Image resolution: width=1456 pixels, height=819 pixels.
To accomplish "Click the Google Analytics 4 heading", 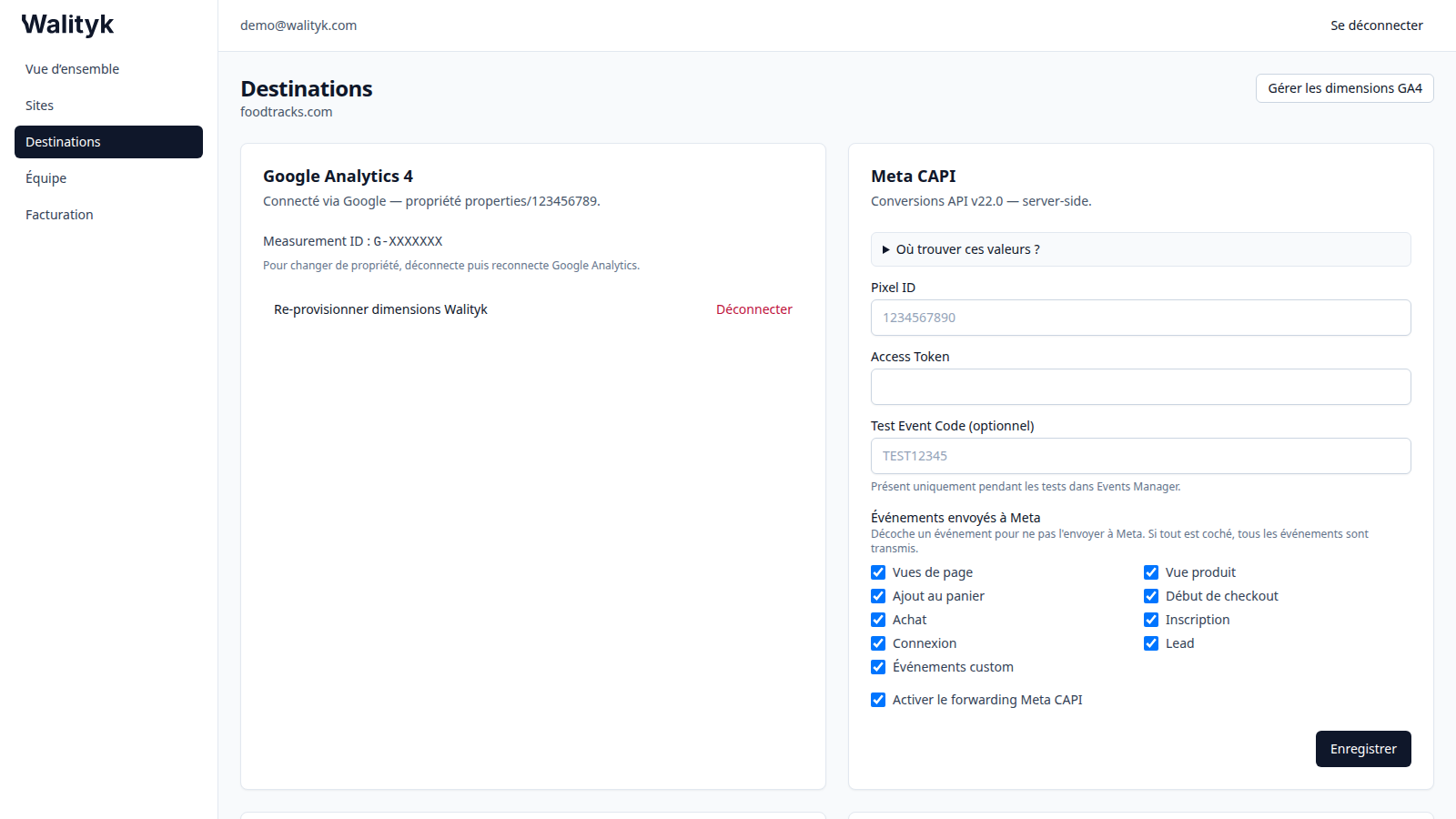I will pyautogui.click(x=339, y=177).
